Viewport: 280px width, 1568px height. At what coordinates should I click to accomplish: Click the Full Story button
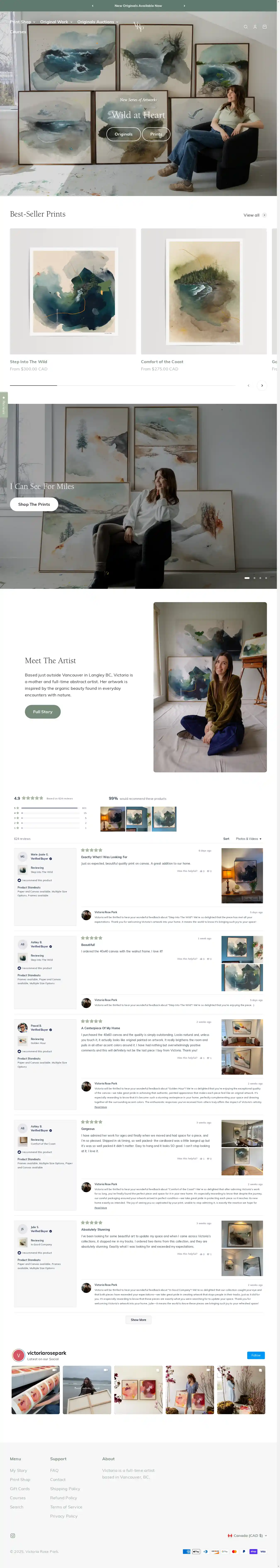43,712
